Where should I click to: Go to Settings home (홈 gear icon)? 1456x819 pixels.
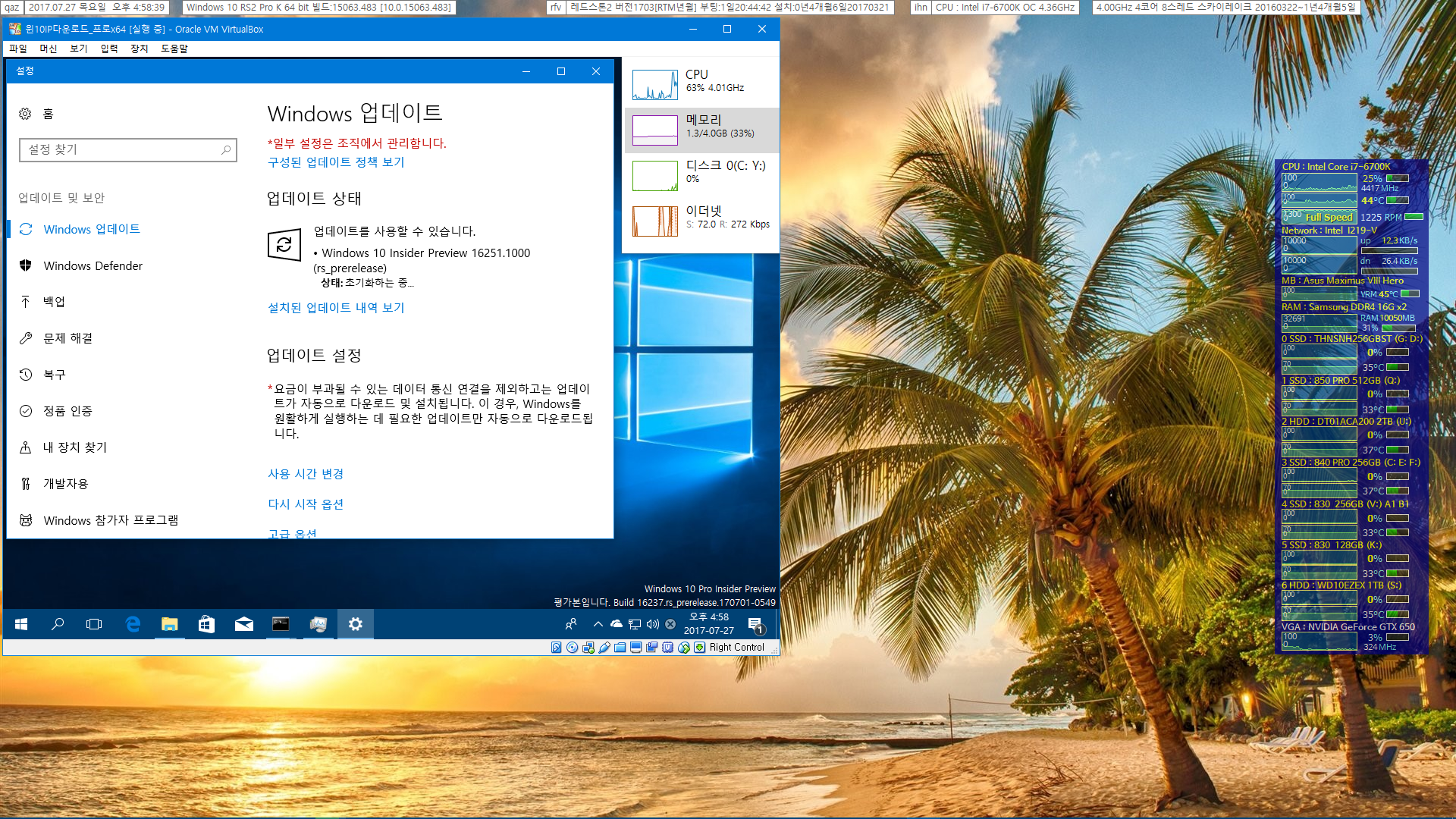point(25,114)
